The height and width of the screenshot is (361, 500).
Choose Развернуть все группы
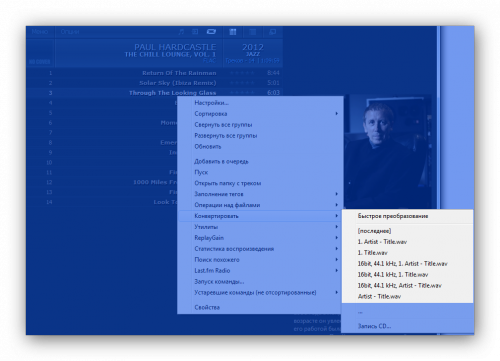(260, 136)
